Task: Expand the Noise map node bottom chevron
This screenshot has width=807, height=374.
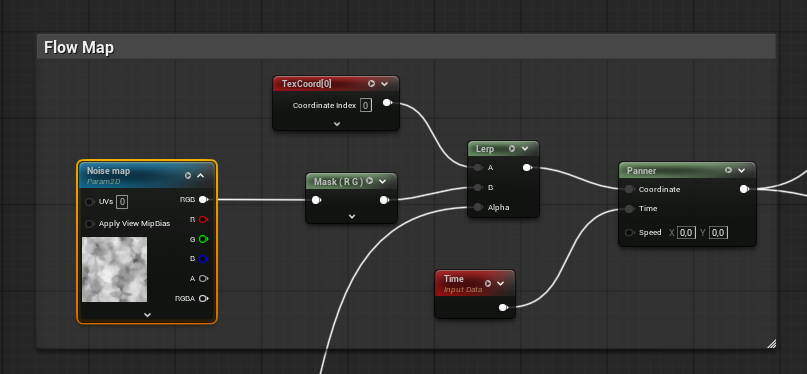Action: [147, 314]
